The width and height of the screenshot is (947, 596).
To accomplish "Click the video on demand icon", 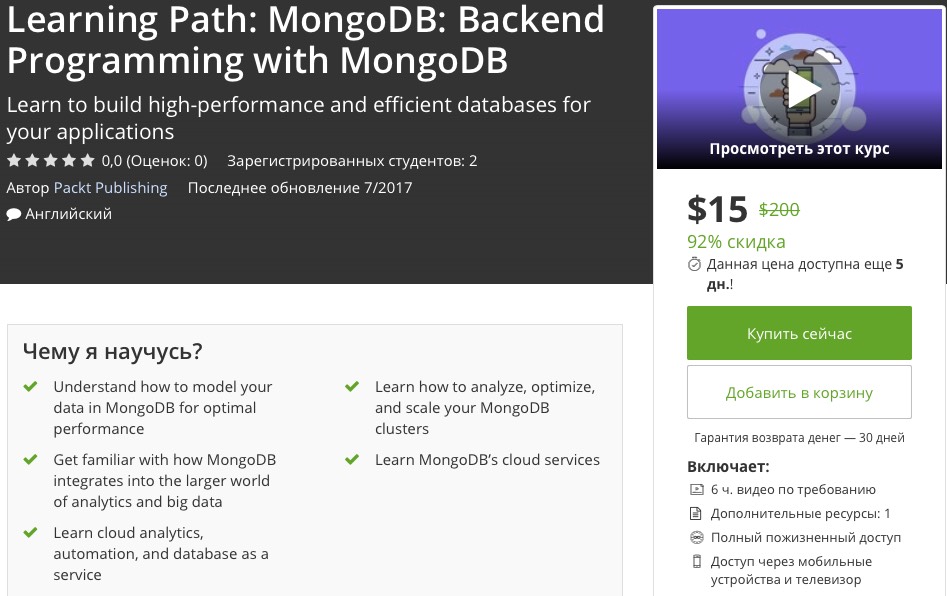I will (x=696, y=490).
